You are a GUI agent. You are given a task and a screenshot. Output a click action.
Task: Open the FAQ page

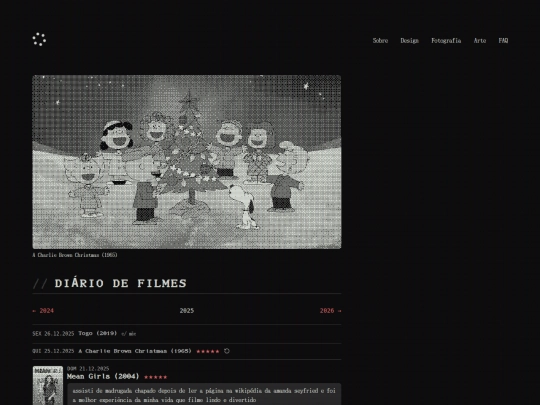(x=503, y=41)
